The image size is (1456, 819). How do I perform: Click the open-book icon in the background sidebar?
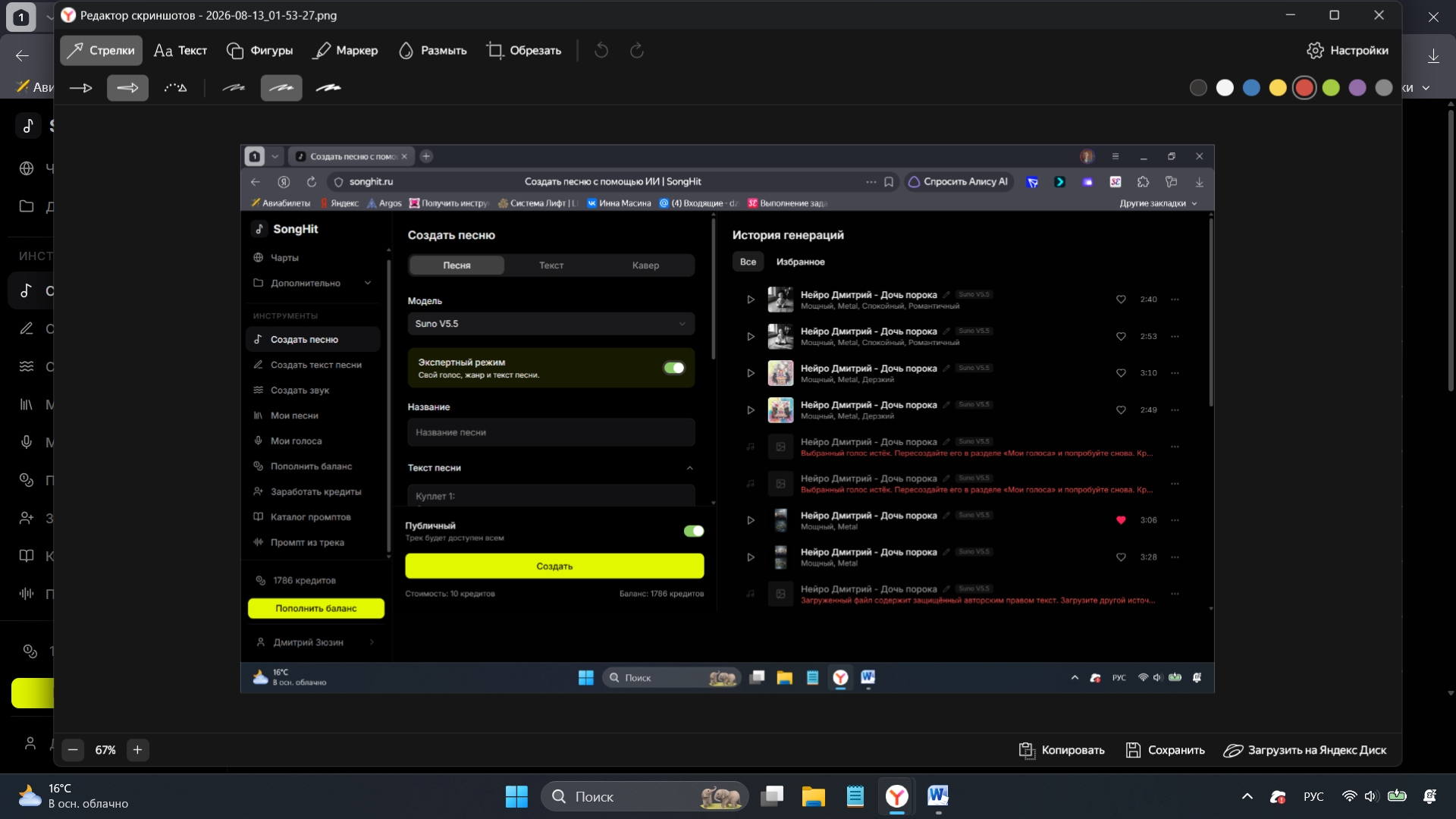coord(27,556)
